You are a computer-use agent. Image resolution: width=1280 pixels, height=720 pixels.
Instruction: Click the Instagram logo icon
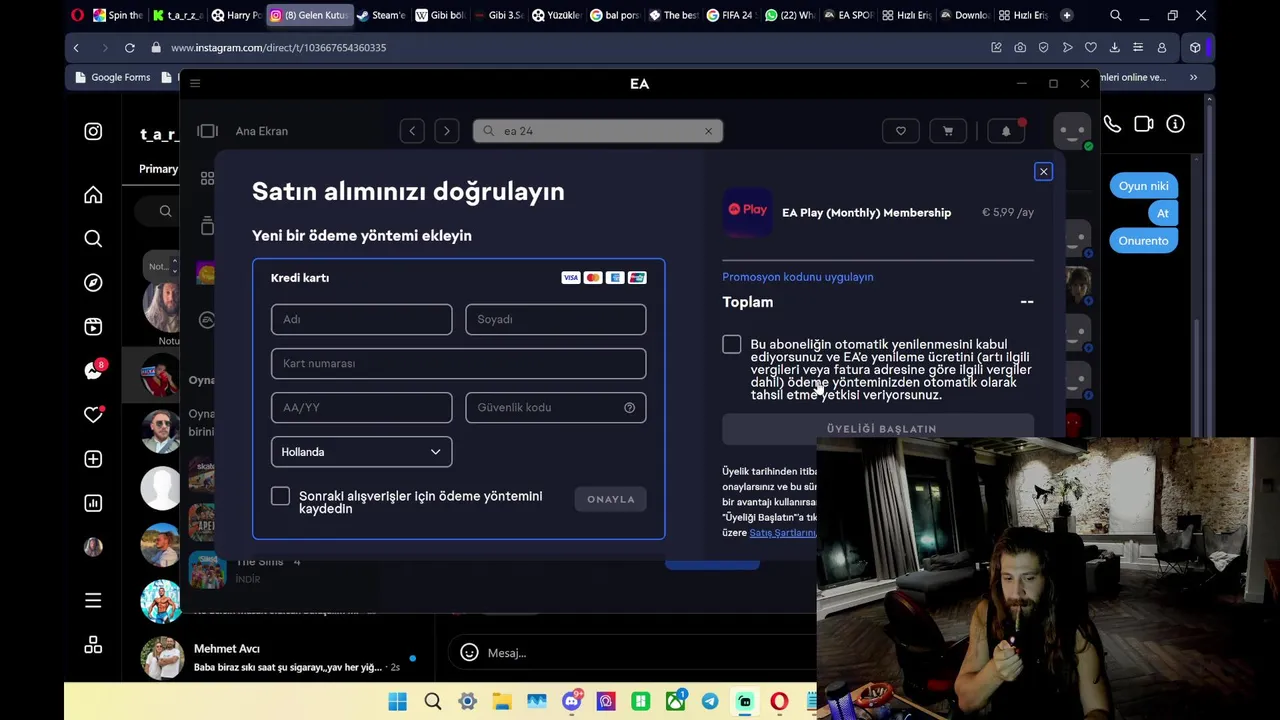93,131
